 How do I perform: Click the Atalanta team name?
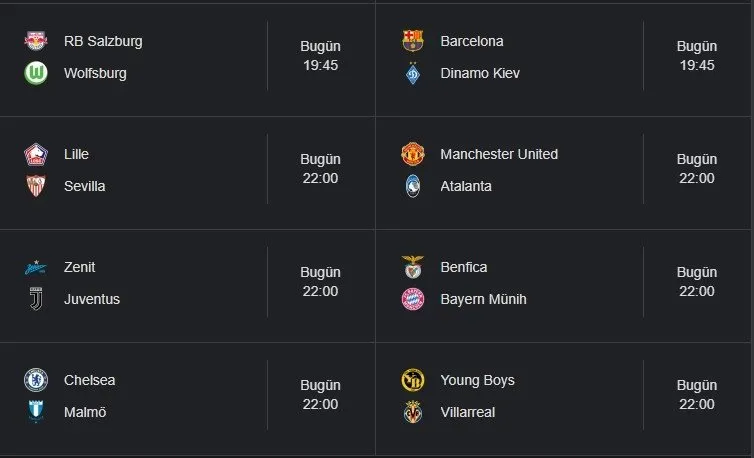pyautogui.click(x=466, y=186)
